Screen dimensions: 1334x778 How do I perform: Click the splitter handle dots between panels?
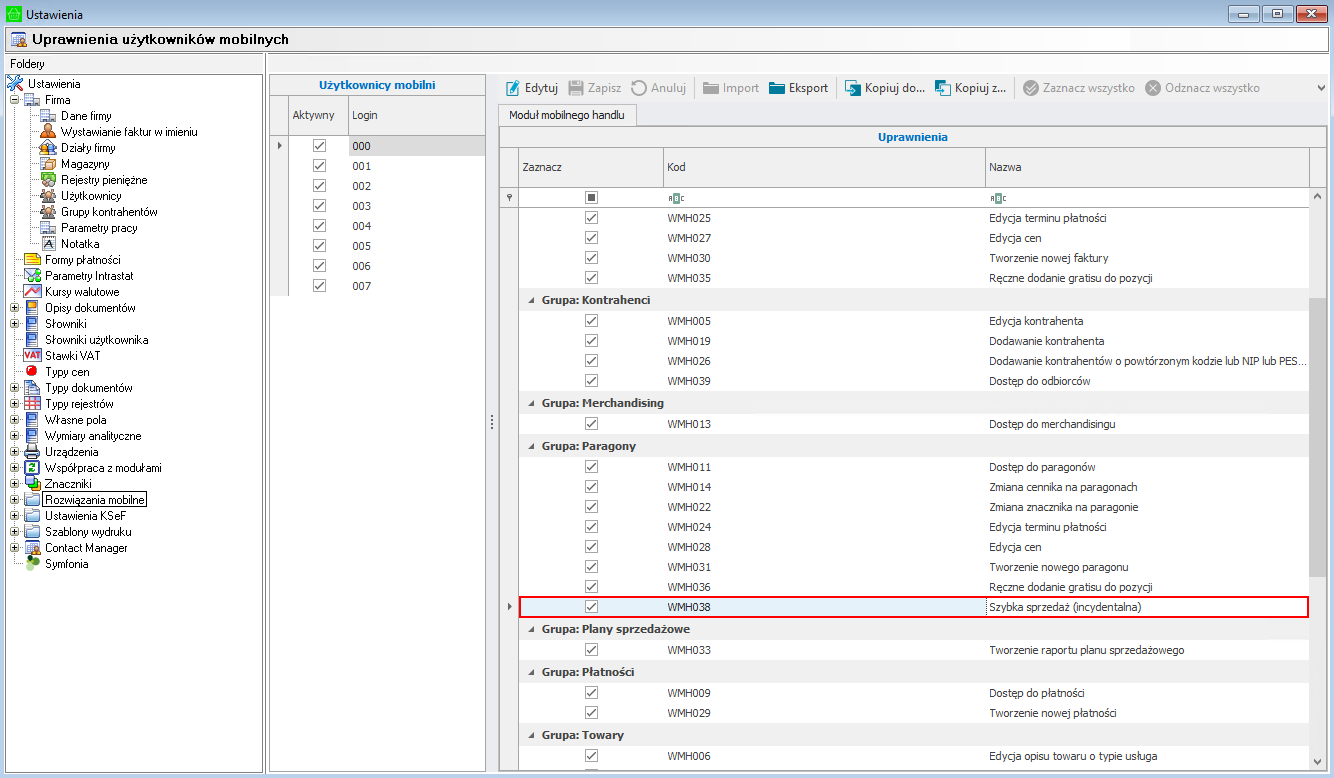[x=492, y=423]
